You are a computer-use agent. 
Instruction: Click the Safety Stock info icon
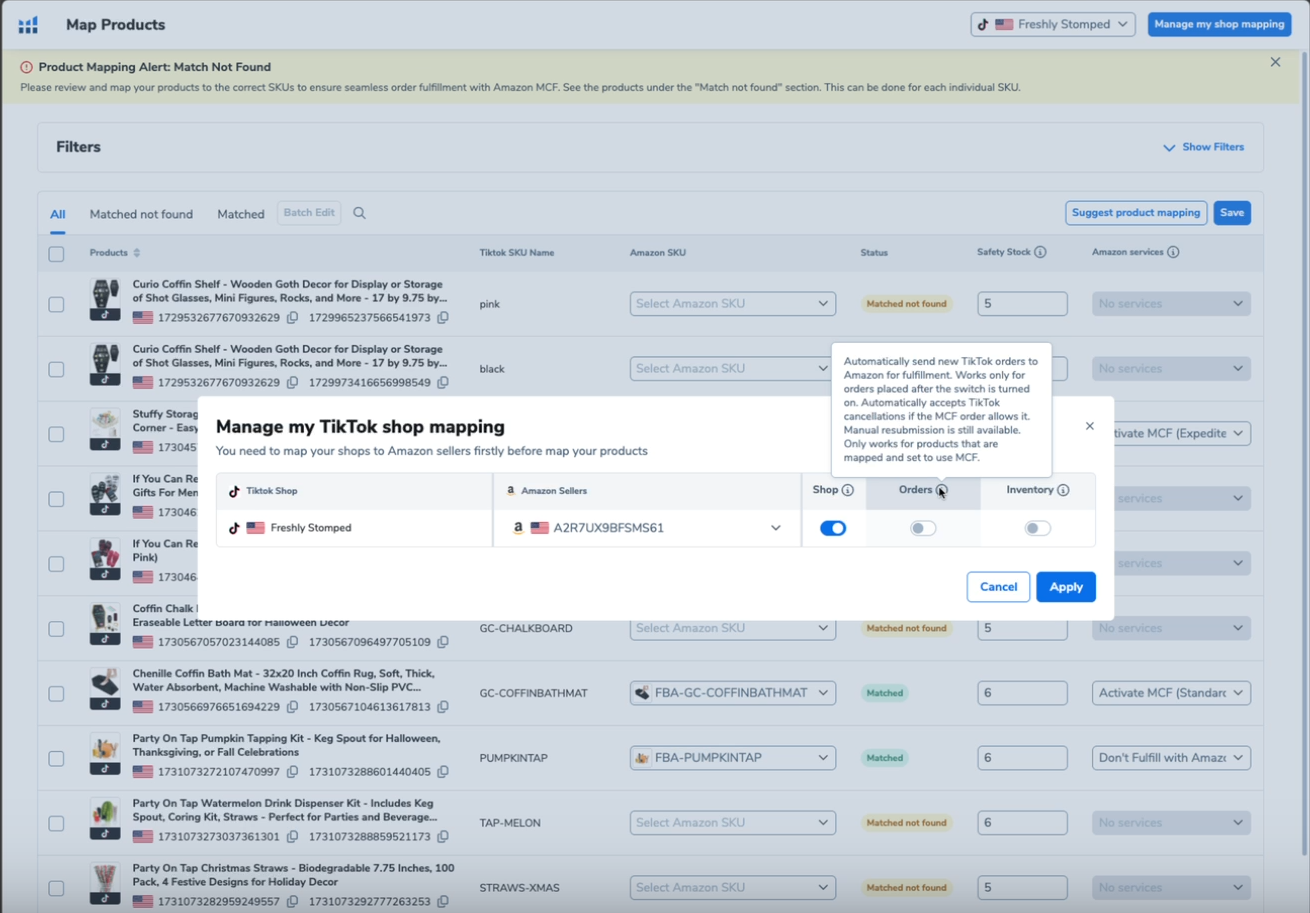(x=1040, y=252)
